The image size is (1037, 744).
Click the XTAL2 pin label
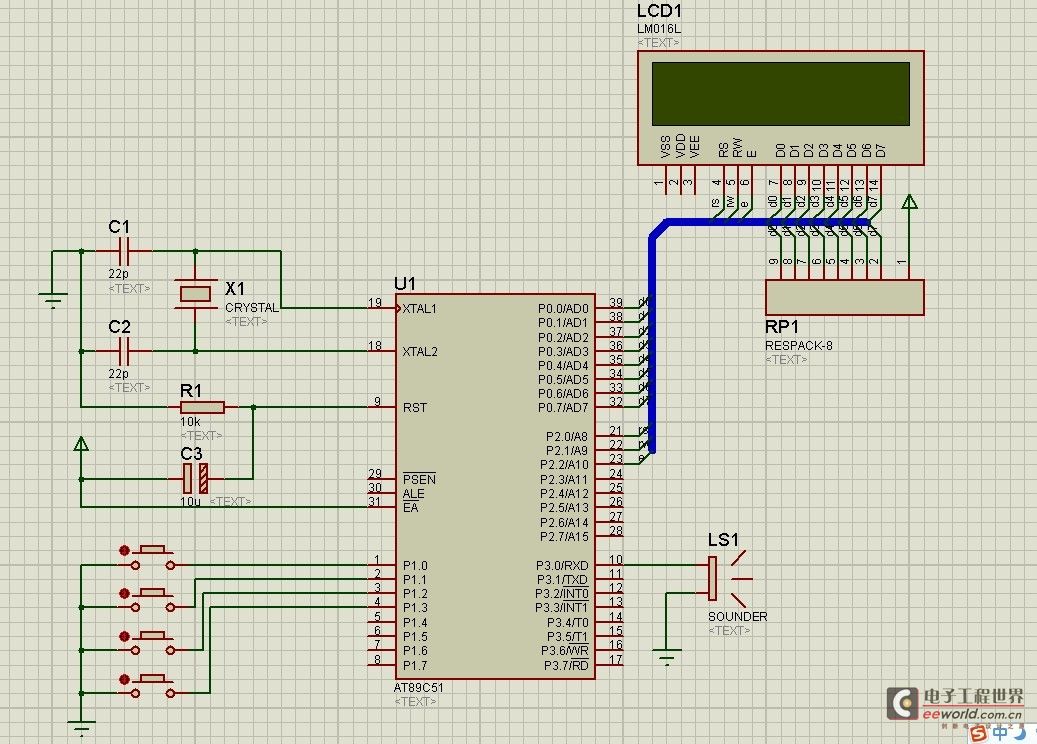click(420, 351)
